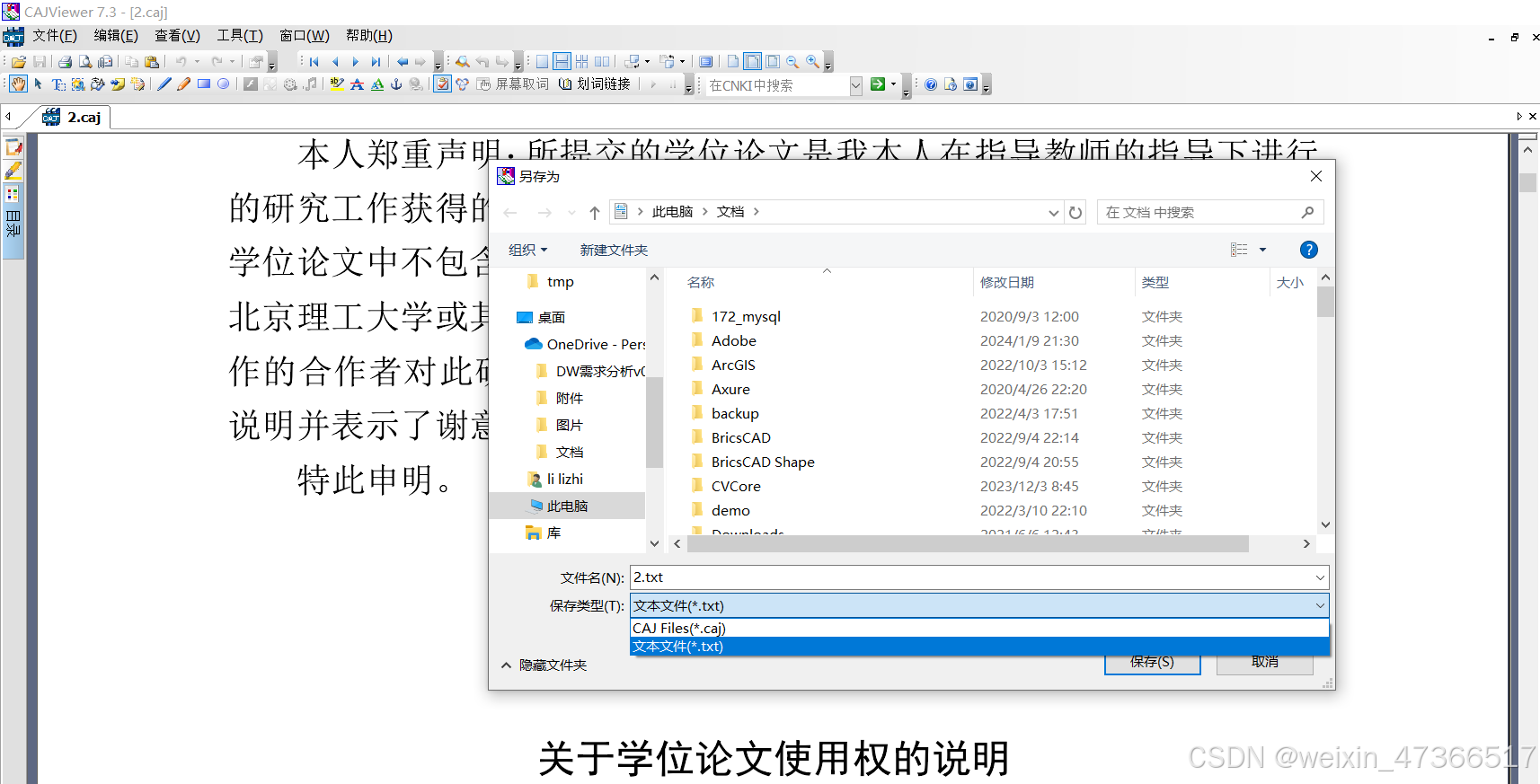Click the green CNKI search go arrow
This screenshot has height=784, width=1540.
878,84
